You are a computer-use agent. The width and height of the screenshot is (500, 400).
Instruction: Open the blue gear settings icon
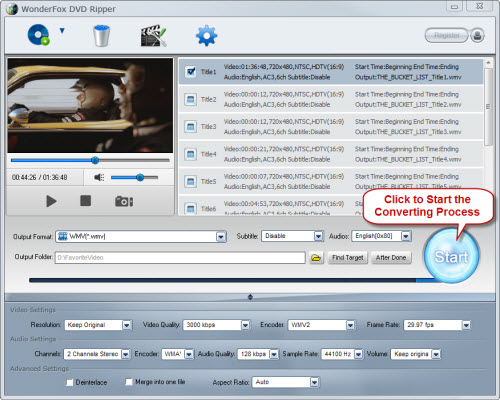pos(206,35)
